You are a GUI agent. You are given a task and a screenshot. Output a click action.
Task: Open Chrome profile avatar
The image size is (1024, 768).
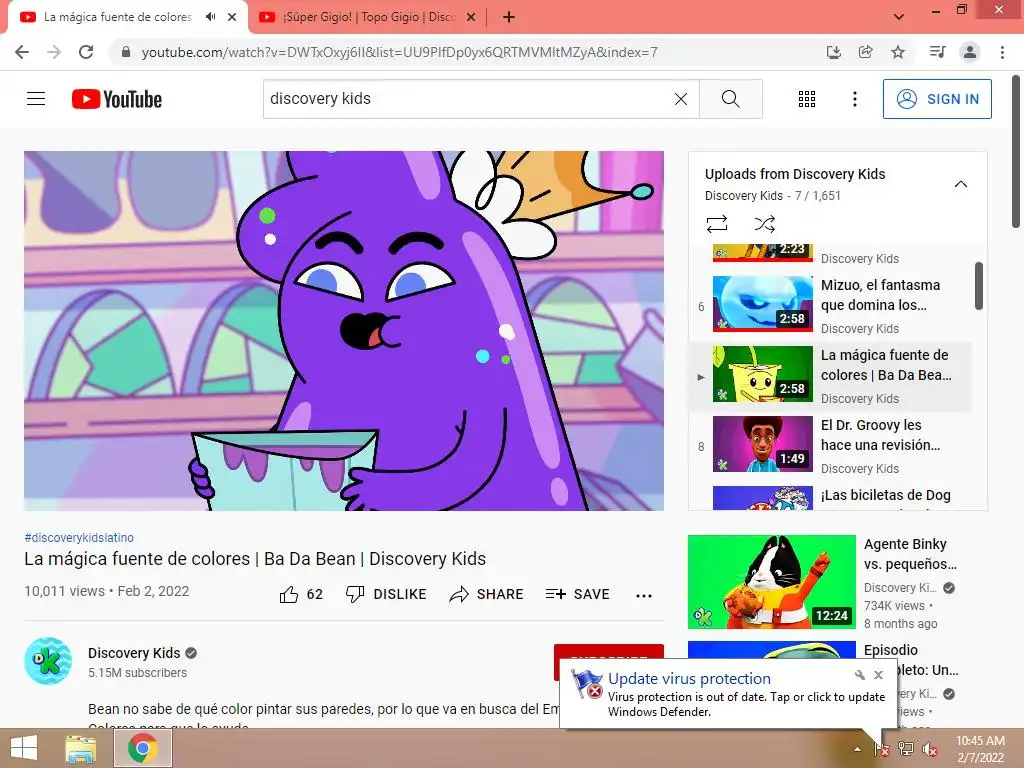point(970,52)
